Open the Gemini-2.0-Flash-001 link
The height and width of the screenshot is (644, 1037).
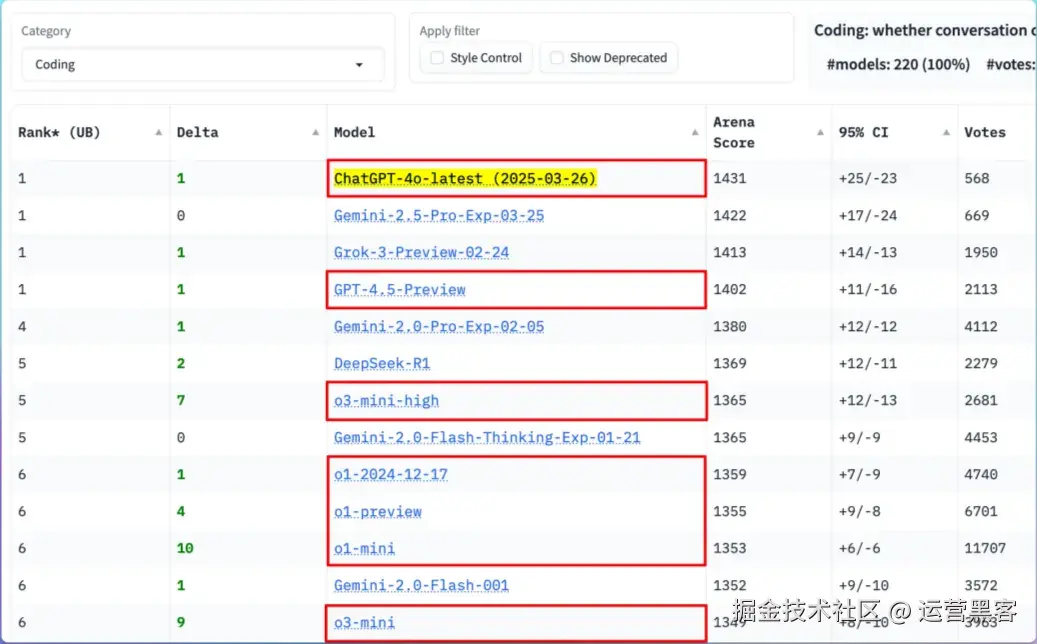point(421,586)
